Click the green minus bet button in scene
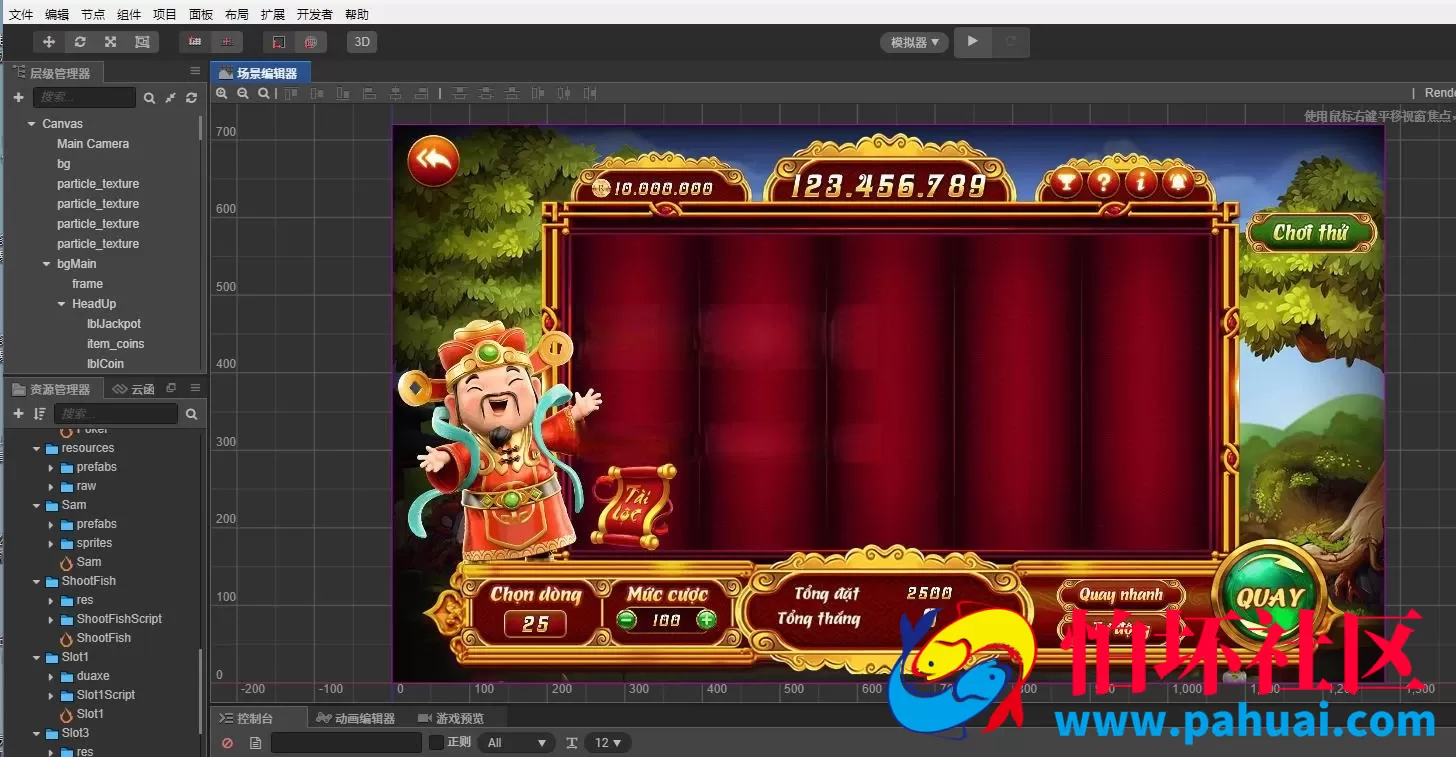 627,620
